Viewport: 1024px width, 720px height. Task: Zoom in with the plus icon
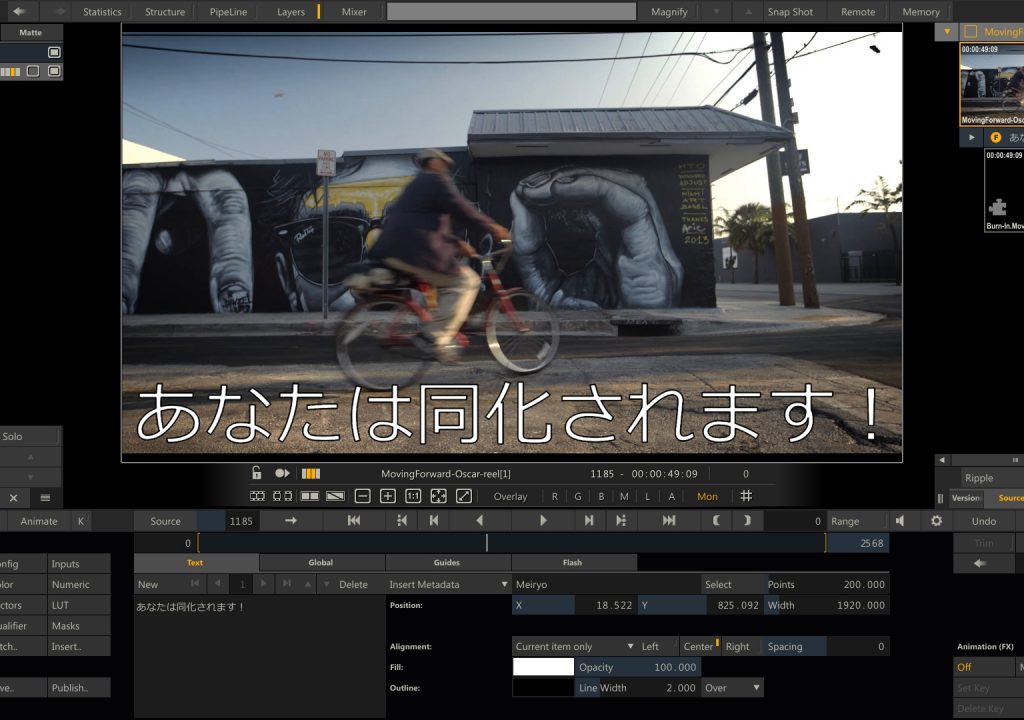click(x=388, y=497)
